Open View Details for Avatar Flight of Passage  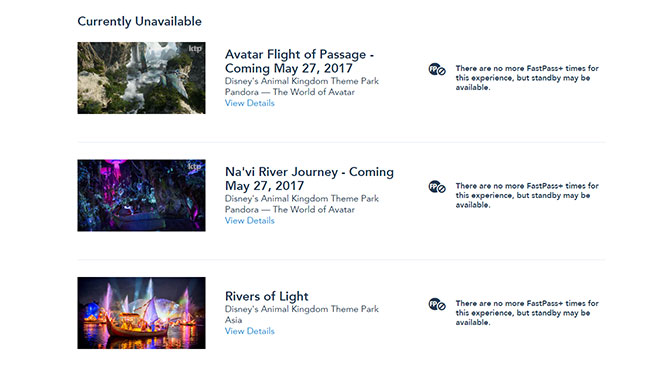coord(249,103)
